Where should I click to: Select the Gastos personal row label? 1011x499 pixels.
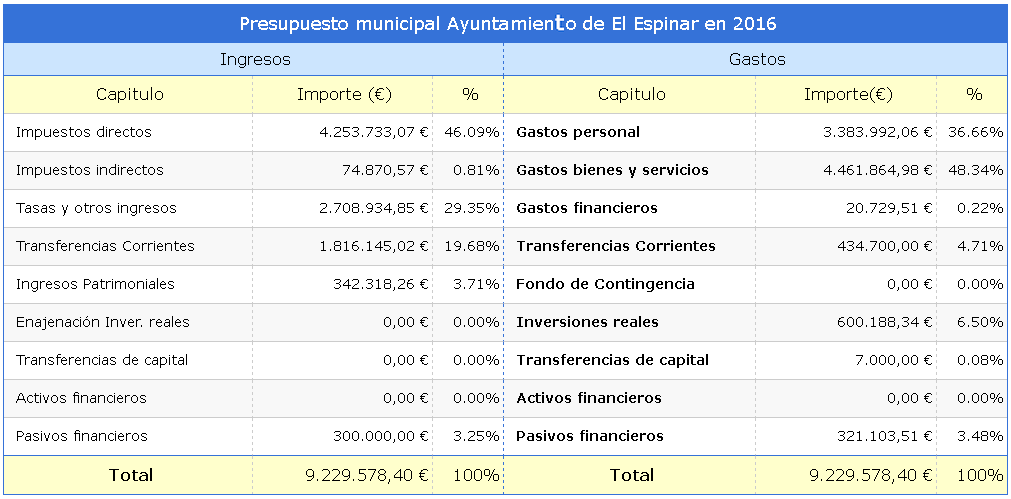[x=578, y=132]
